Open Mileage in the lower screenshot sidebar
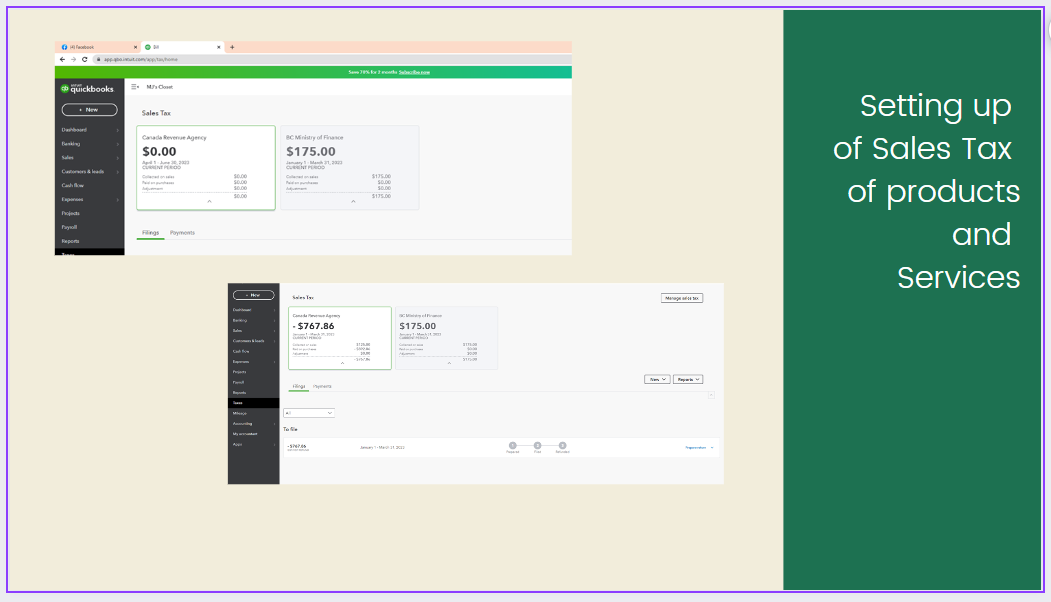Viewport: 1051px width, 602px height. [x=240, y=414]
